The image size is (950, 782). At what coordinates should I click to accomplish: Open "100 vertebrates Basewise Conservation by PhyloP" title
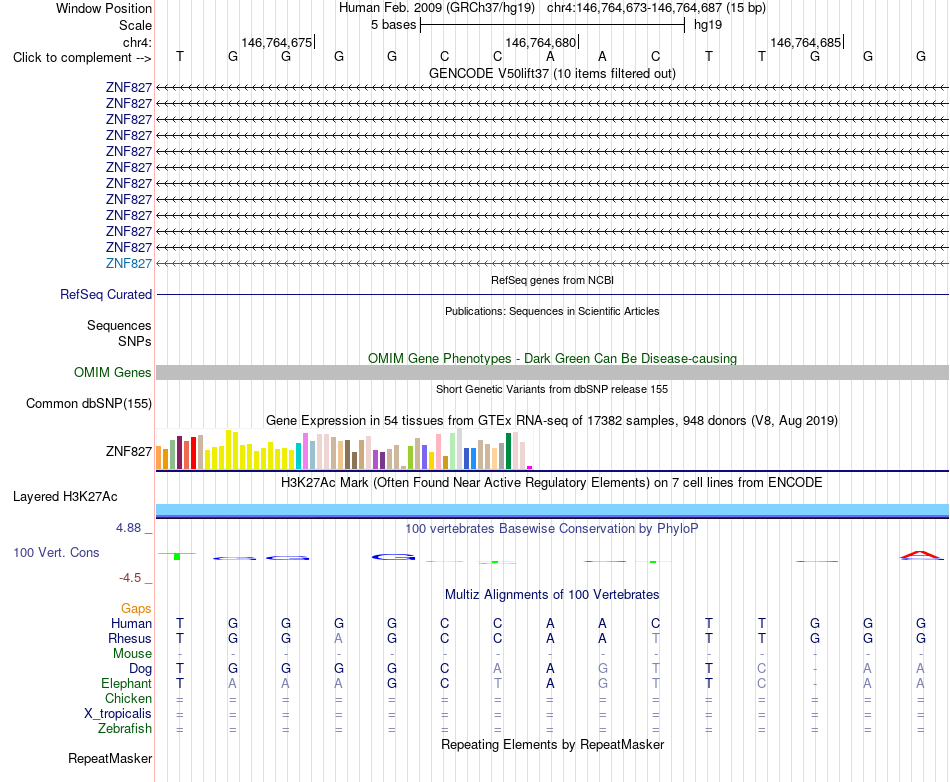[x=552, y=529]
